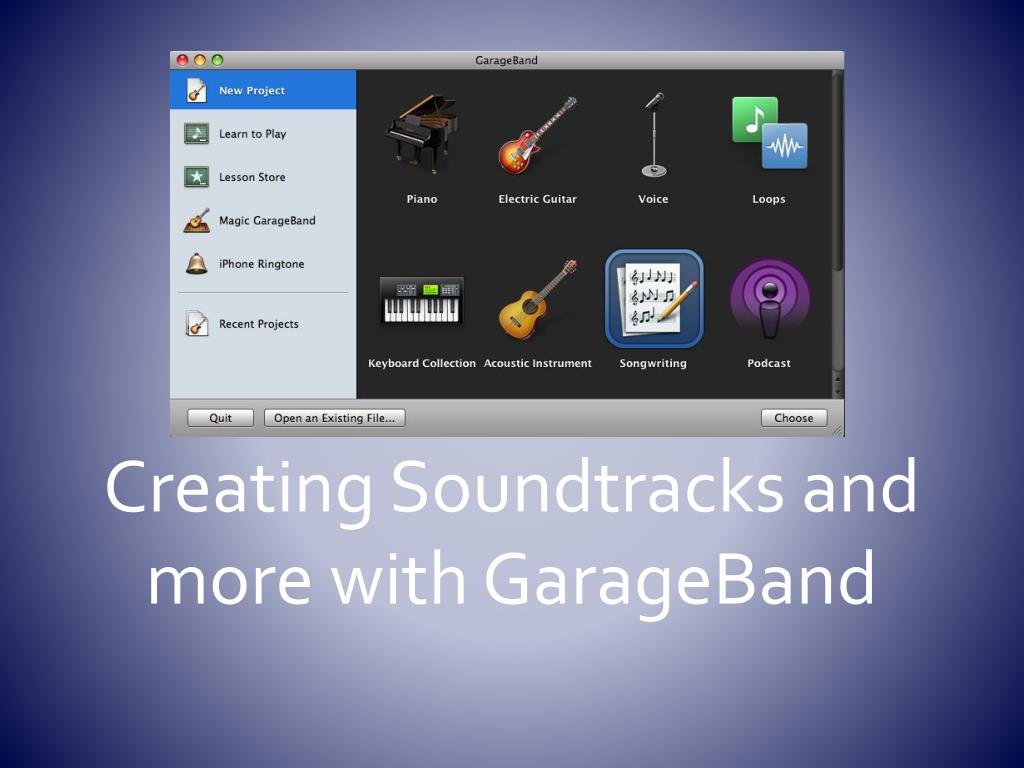Click the Learn to Play chalkboard icon
1024x768 pixels.
[196, 133]
